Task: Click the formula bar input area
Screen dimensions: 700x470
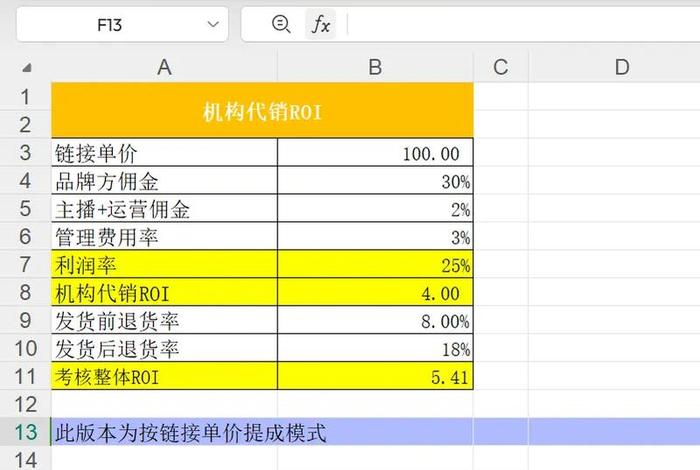Action: (523, 24)
